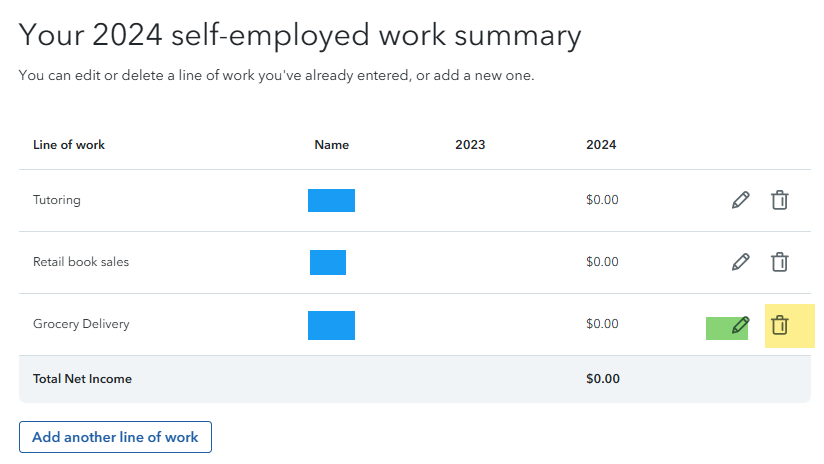Click the self-employed work summary heading
Image resolution: width=824 pixels, height=464 pixels.
(x=300, y=36)
